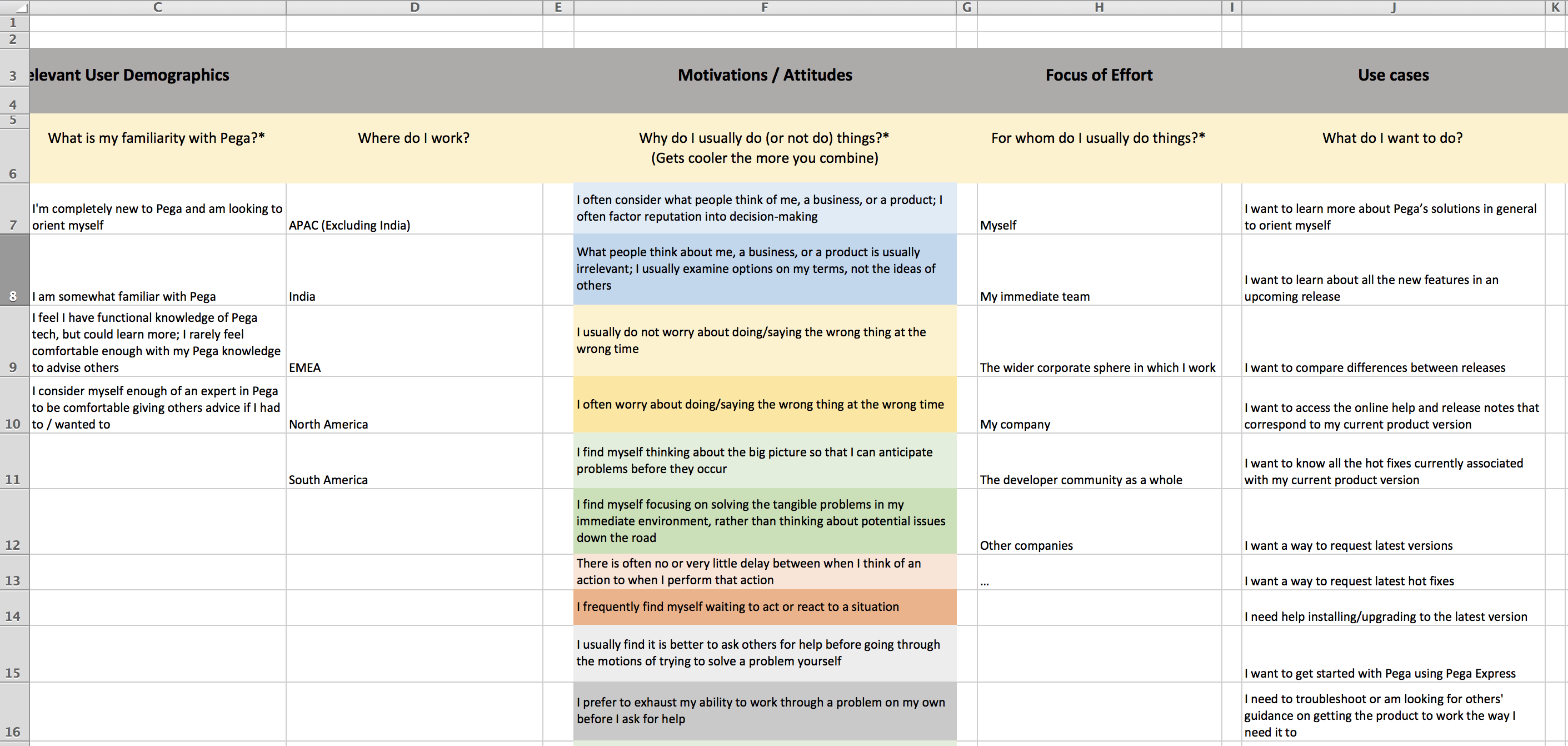Select the 'Other companies' cell
Viewport: 1568px width, 746px height.
(x=1099, y=521)
